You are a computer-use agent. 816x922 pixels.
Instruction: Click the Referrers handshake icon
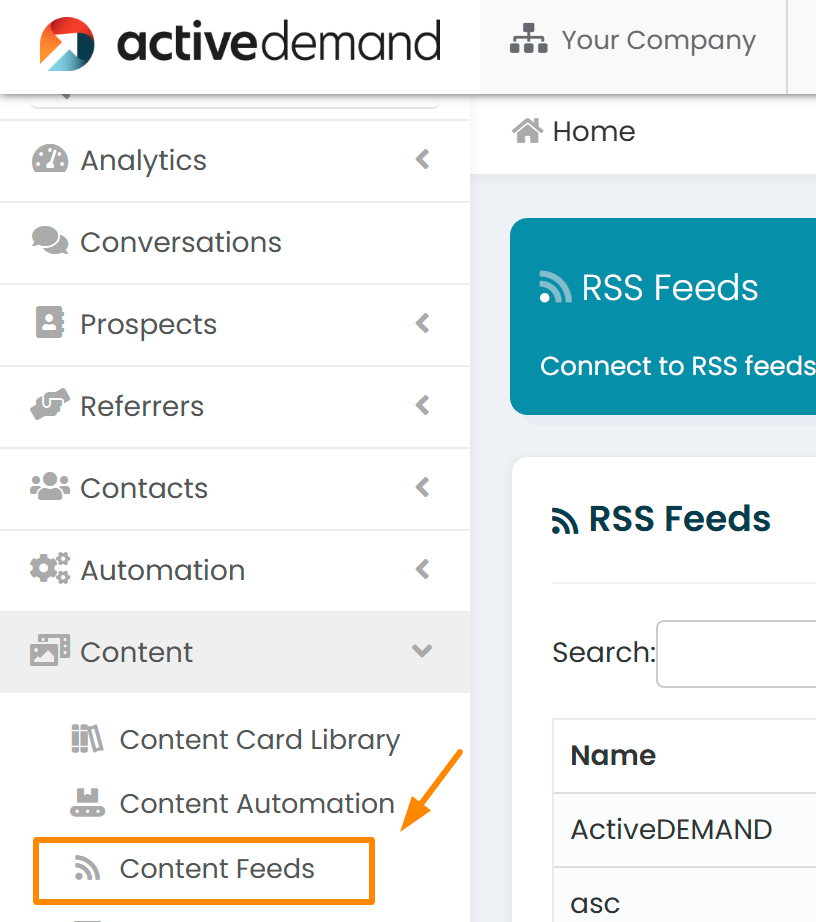coord(50,404)
